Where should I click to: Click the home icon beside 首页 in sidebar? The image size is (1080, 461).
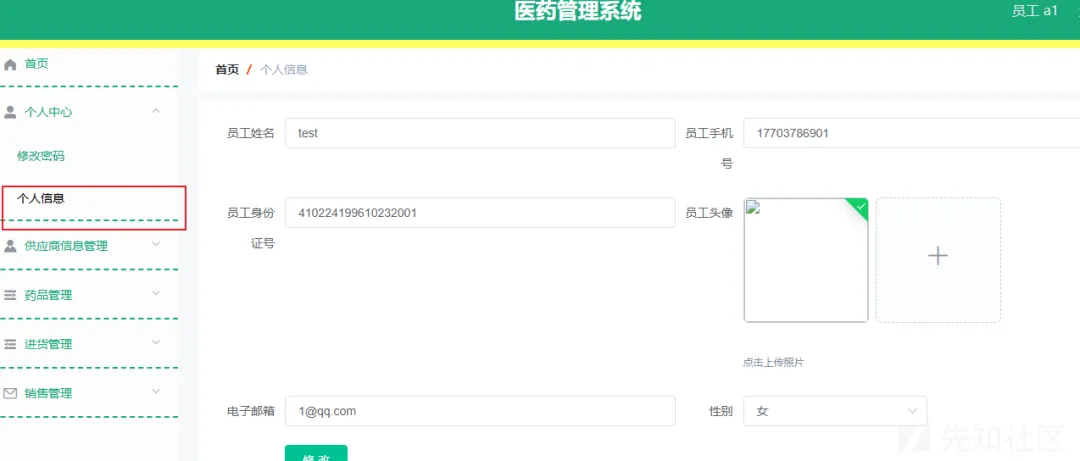pos(10,65)
